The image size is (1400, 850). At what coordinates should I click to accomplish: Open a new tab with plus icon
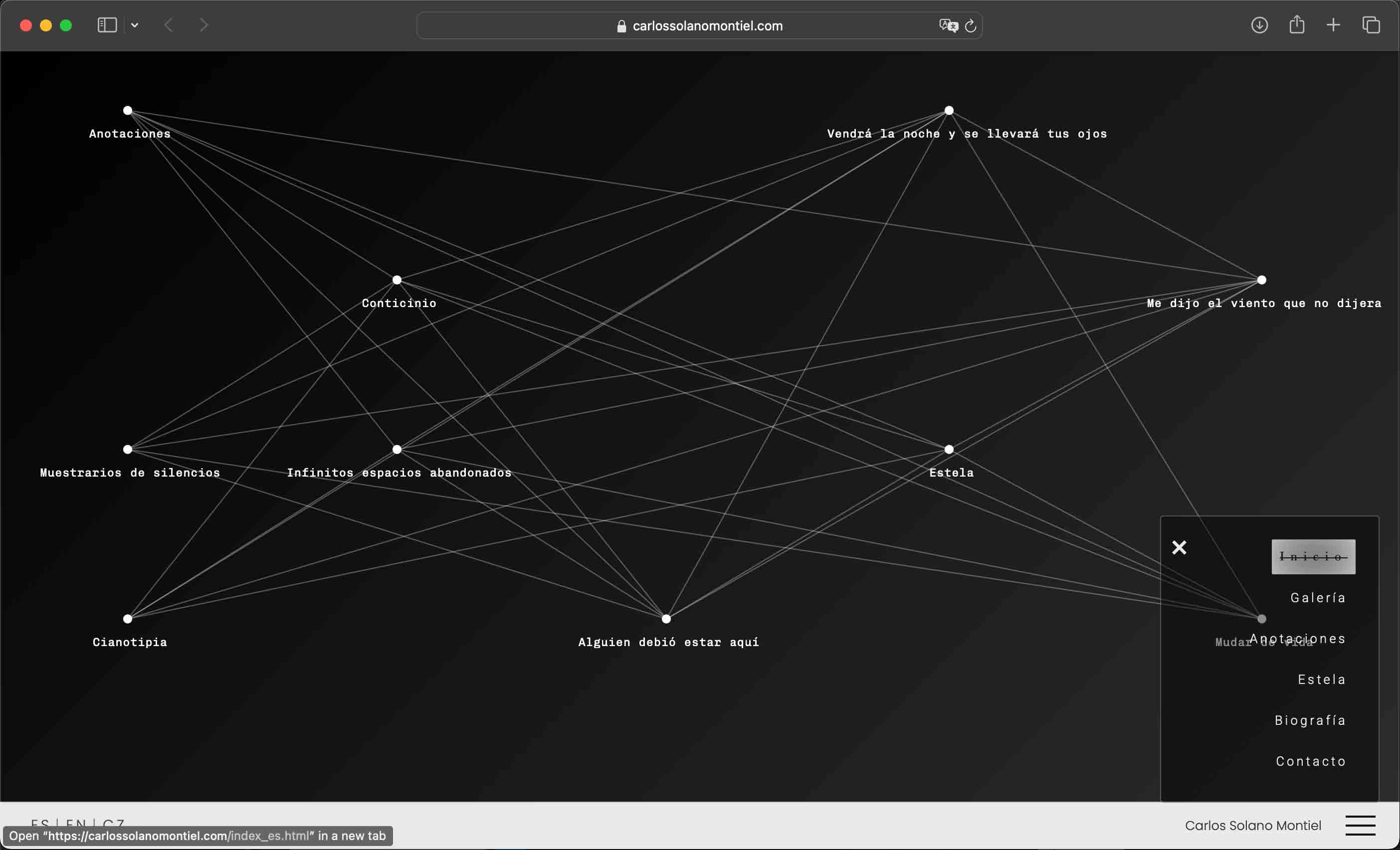coord(1333,25)
